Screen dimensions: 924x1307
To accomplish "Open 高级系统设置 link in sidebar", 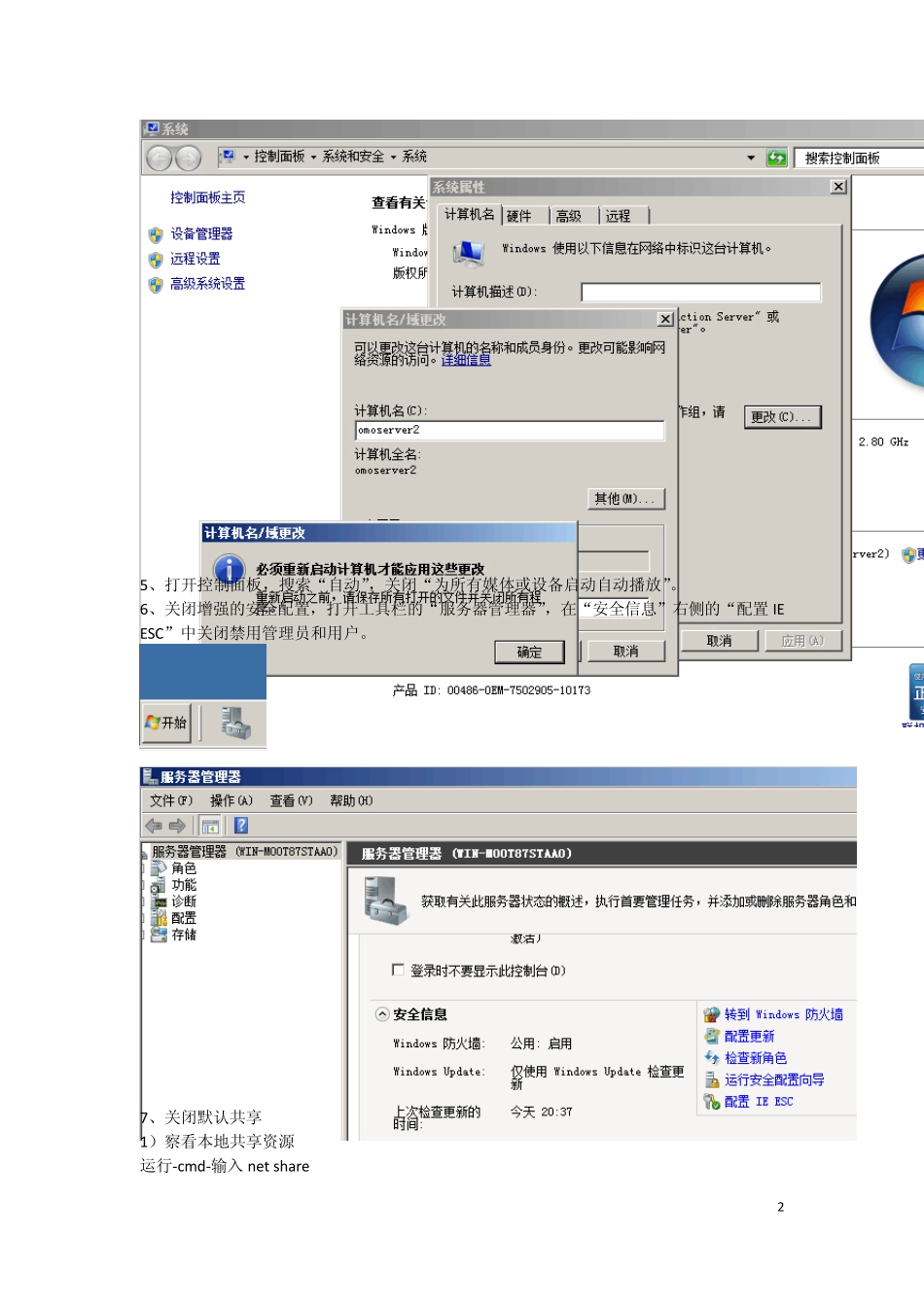I will point(208,284).
